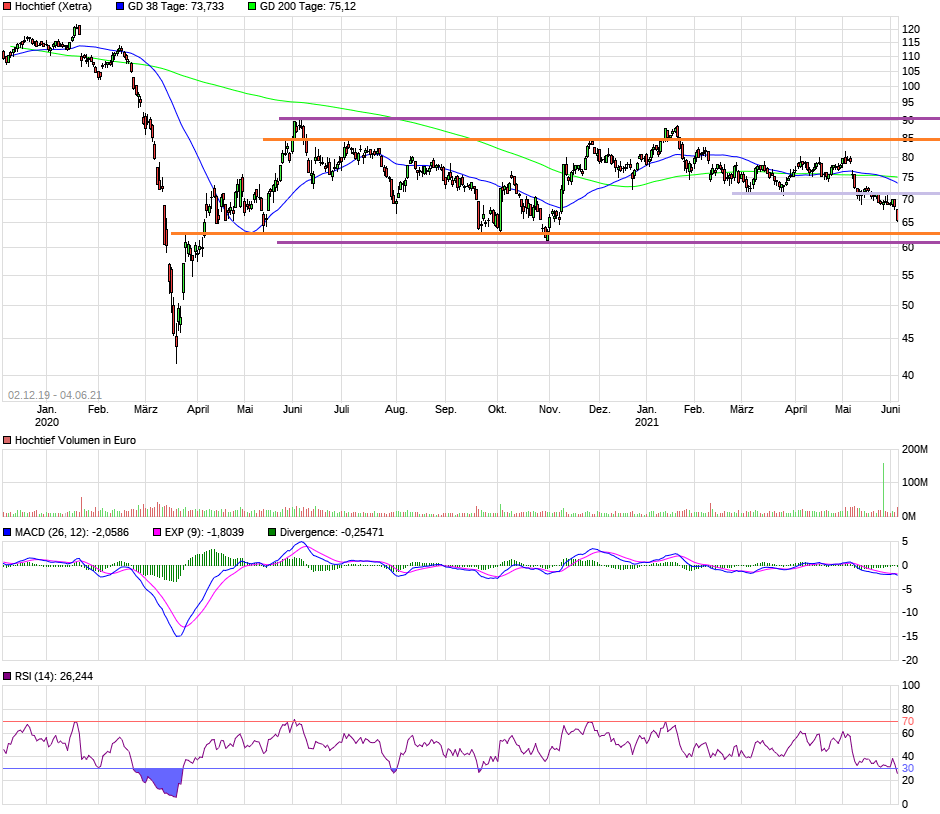Click the blue GD 38 Tage legend swatch
Screen dimensions: 940x814
[x=120, y=7]
